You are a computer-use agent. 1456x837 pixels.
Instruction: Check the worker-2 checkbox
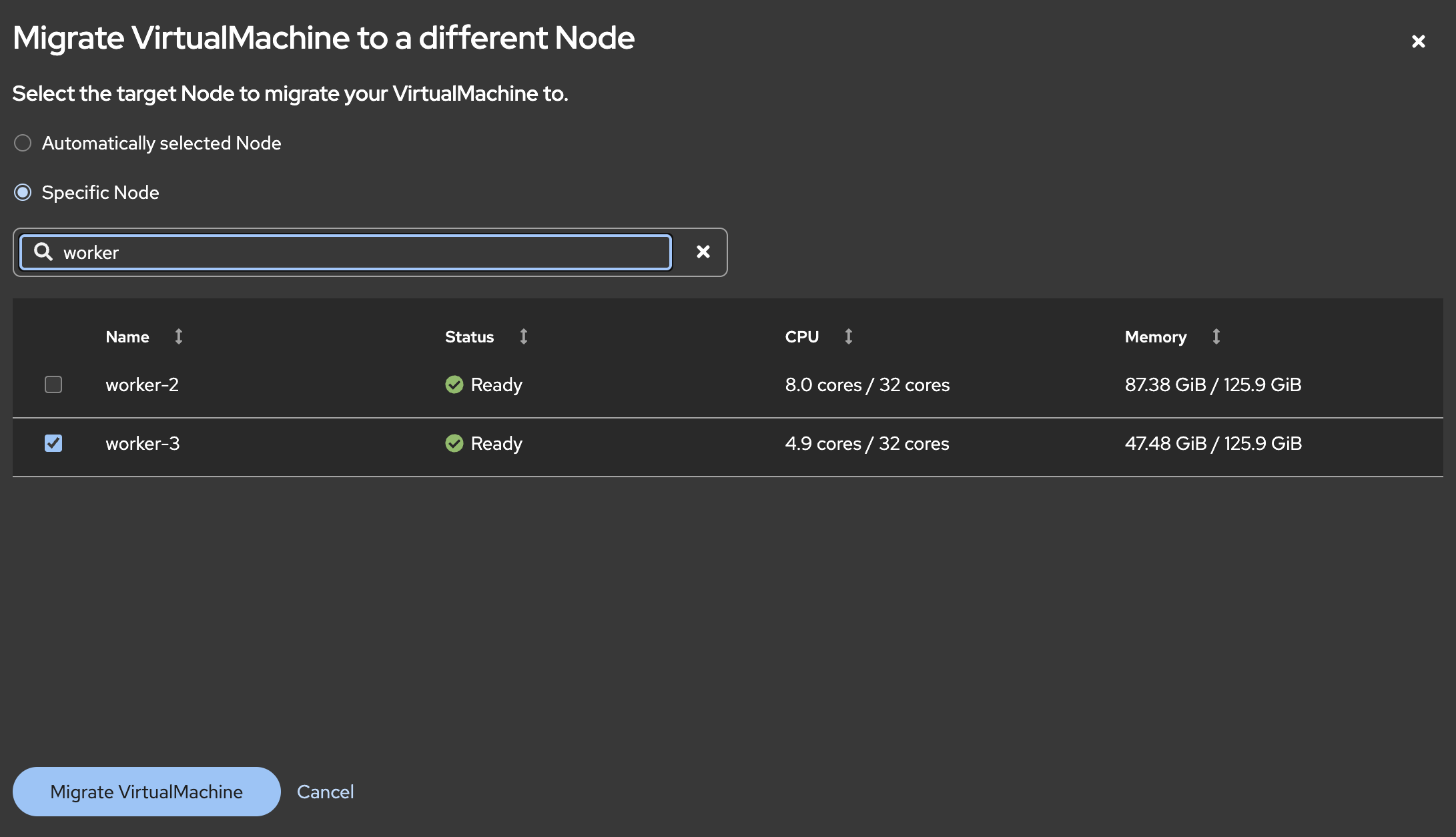[x=53, y=384]
